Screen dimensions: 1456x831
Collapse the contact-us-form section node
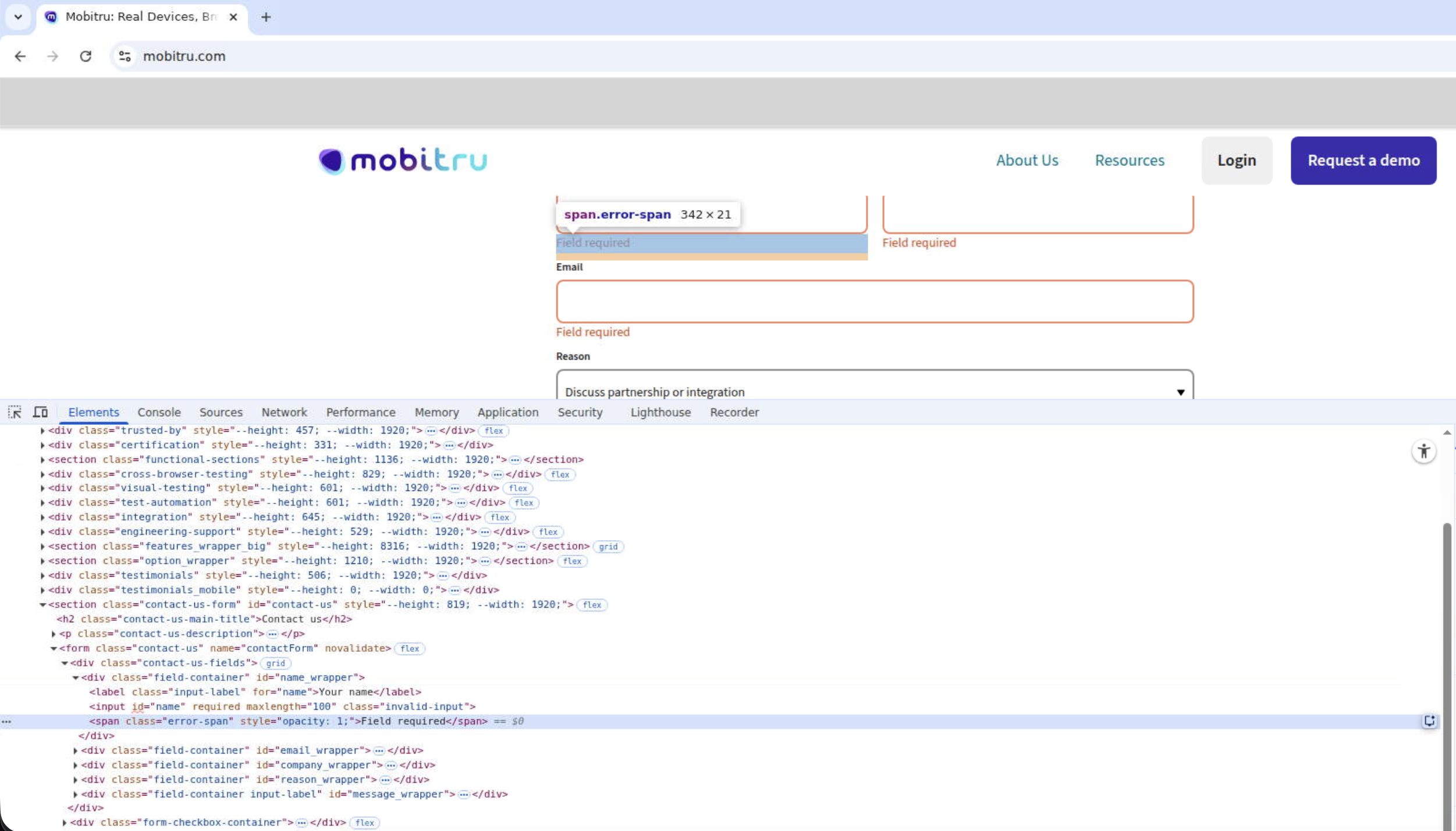click(x=42, y=605)
